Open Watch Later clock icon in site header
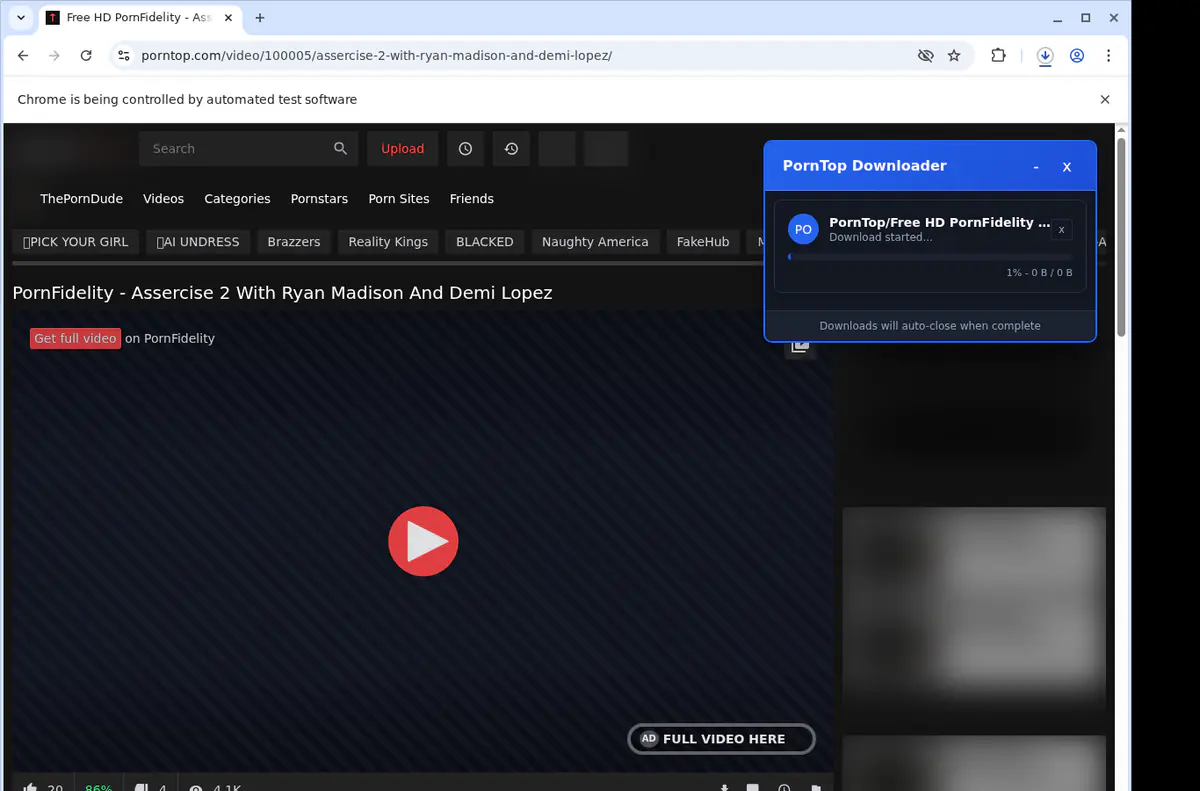This screenshot has width=1200, height=791. 465,148
